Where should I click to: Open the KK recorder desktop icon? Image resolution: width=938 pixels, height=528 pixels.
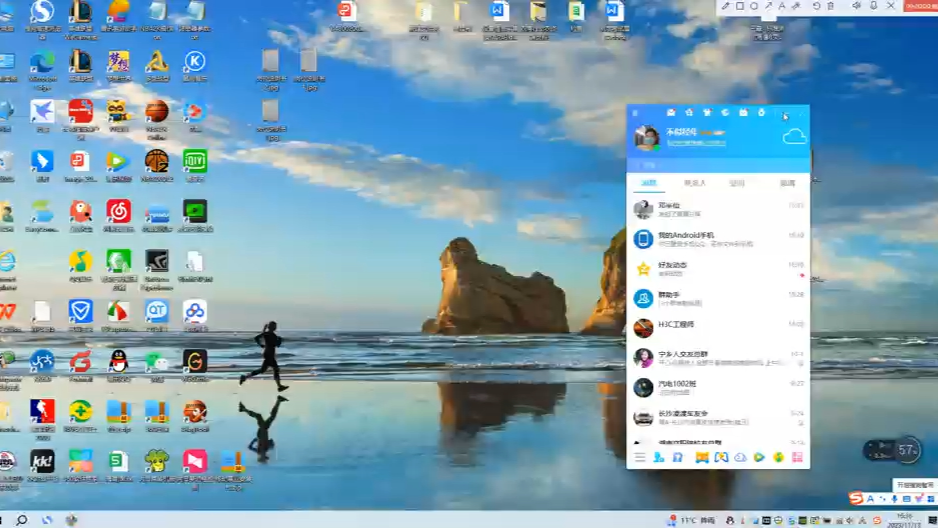pos(42,462)
